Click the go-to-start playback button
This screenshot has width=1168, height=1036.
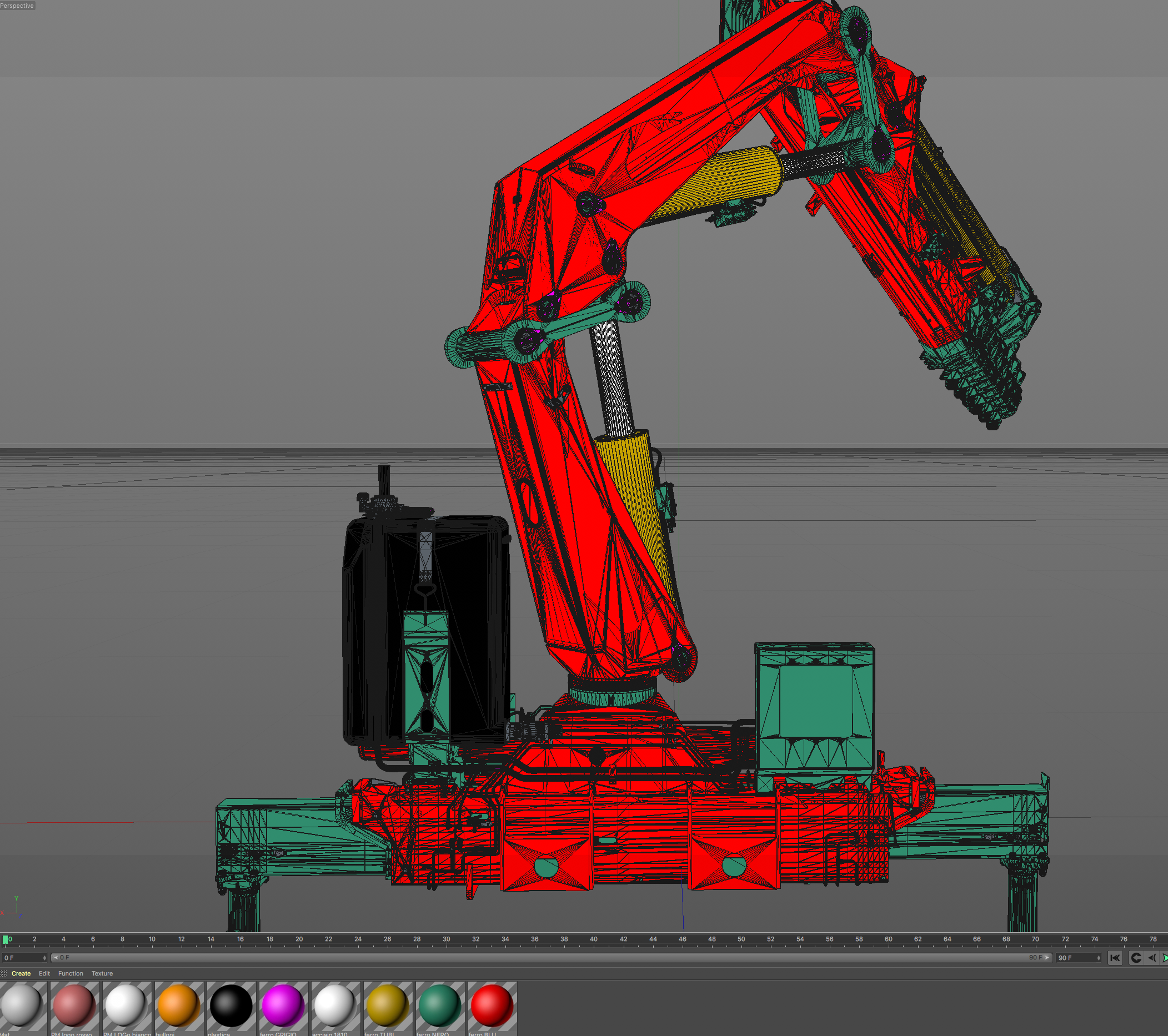[1114, 958]
